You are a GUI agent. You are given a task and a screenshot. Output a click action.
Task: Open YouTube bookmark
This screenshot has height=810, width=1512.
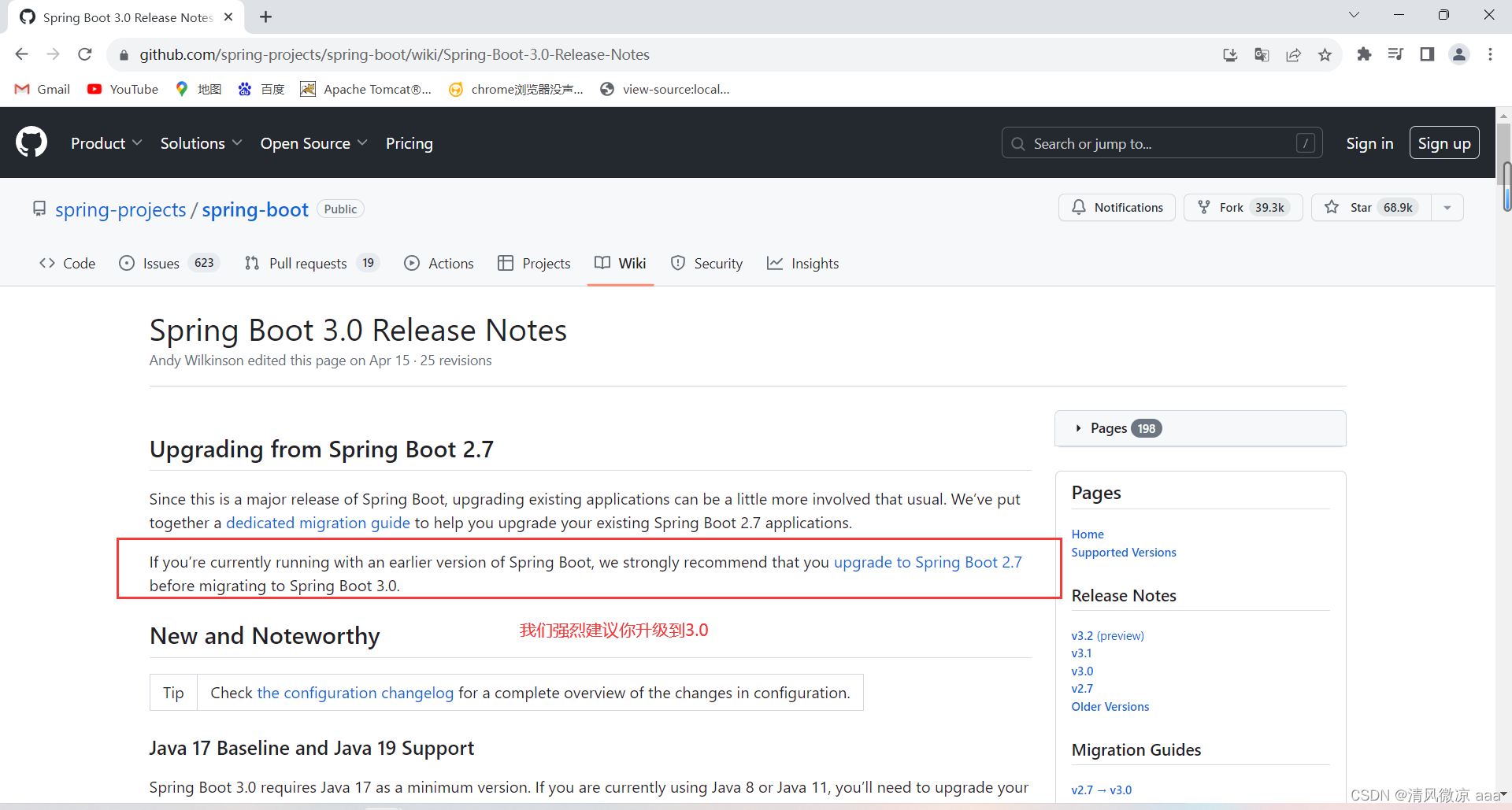pos(123,89)
